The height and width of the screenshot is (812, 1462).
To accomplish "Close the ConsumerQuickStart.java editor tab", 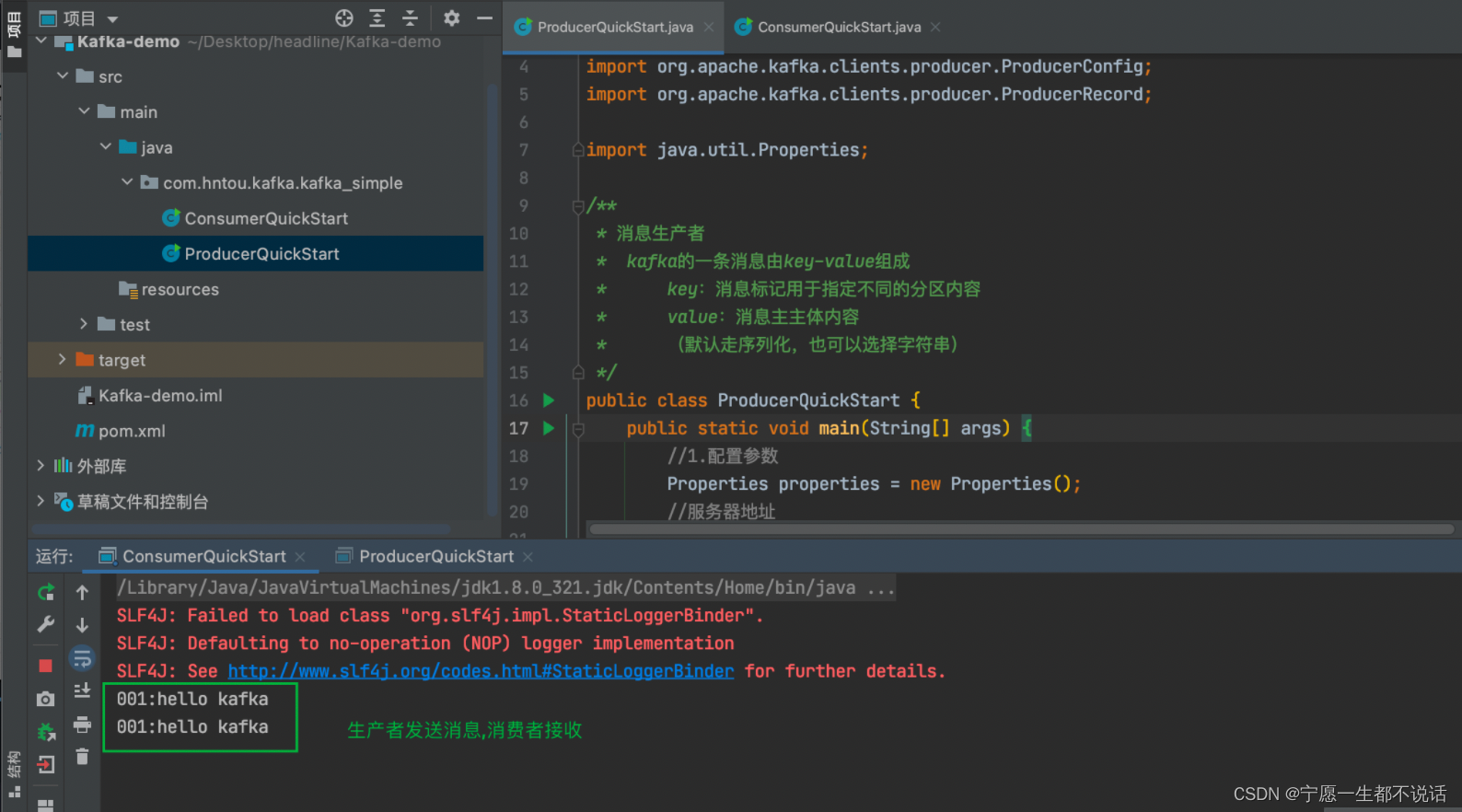I will pos(935,27).
